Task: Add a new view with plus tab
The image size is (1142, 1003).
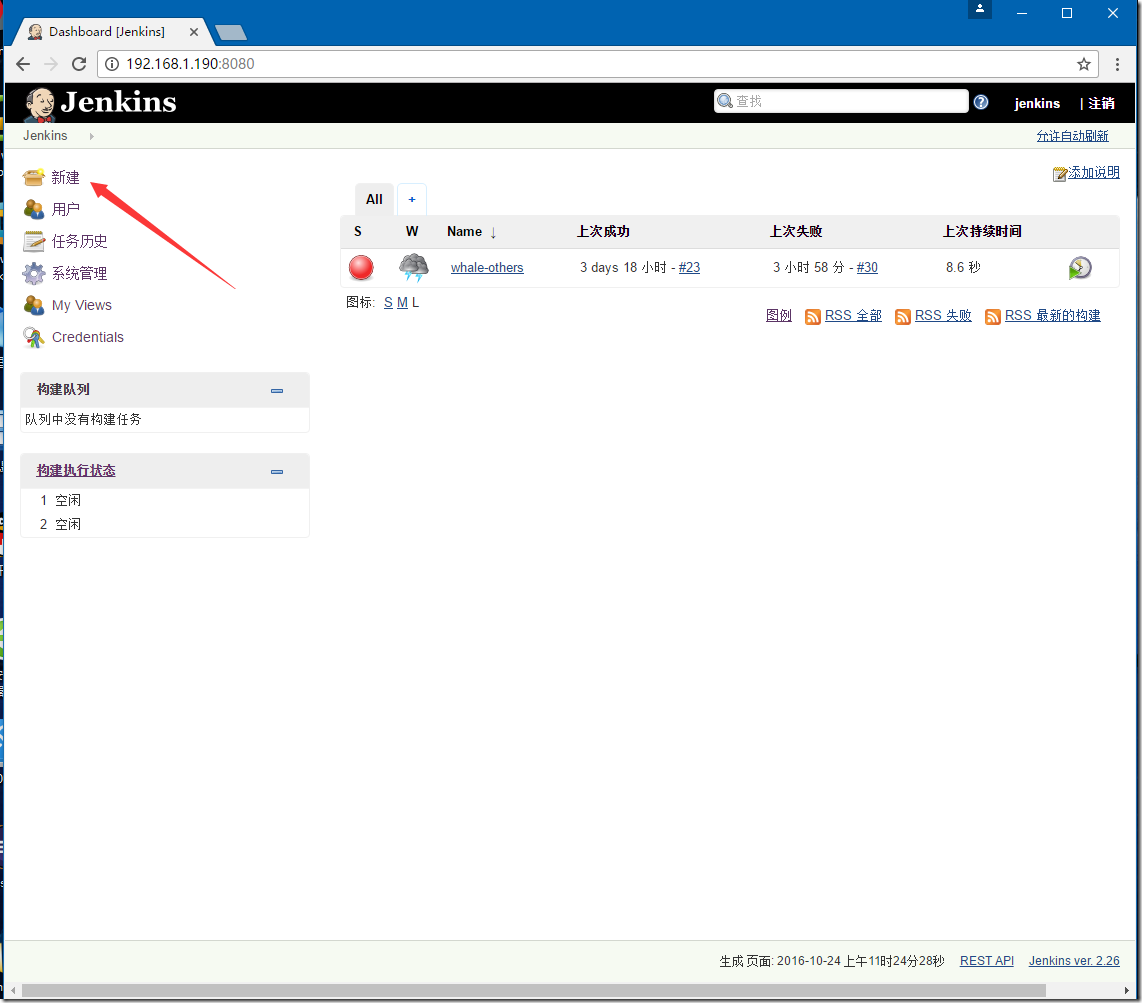Action: pyautogui.click(x=411, y=200)
